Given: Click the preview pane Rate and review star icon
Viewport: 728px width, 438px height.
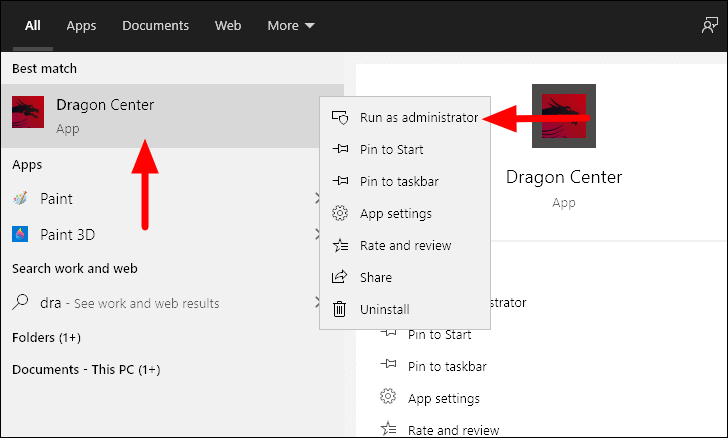Looking at the screenshot, I should (388, 428).
